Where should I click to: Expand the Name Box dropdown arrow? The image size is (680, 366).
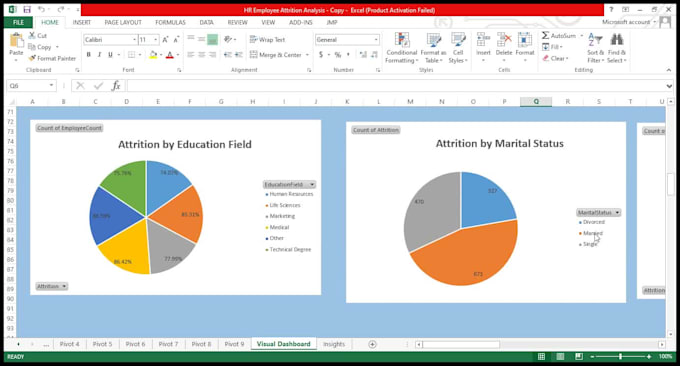(x=52, y=85)
